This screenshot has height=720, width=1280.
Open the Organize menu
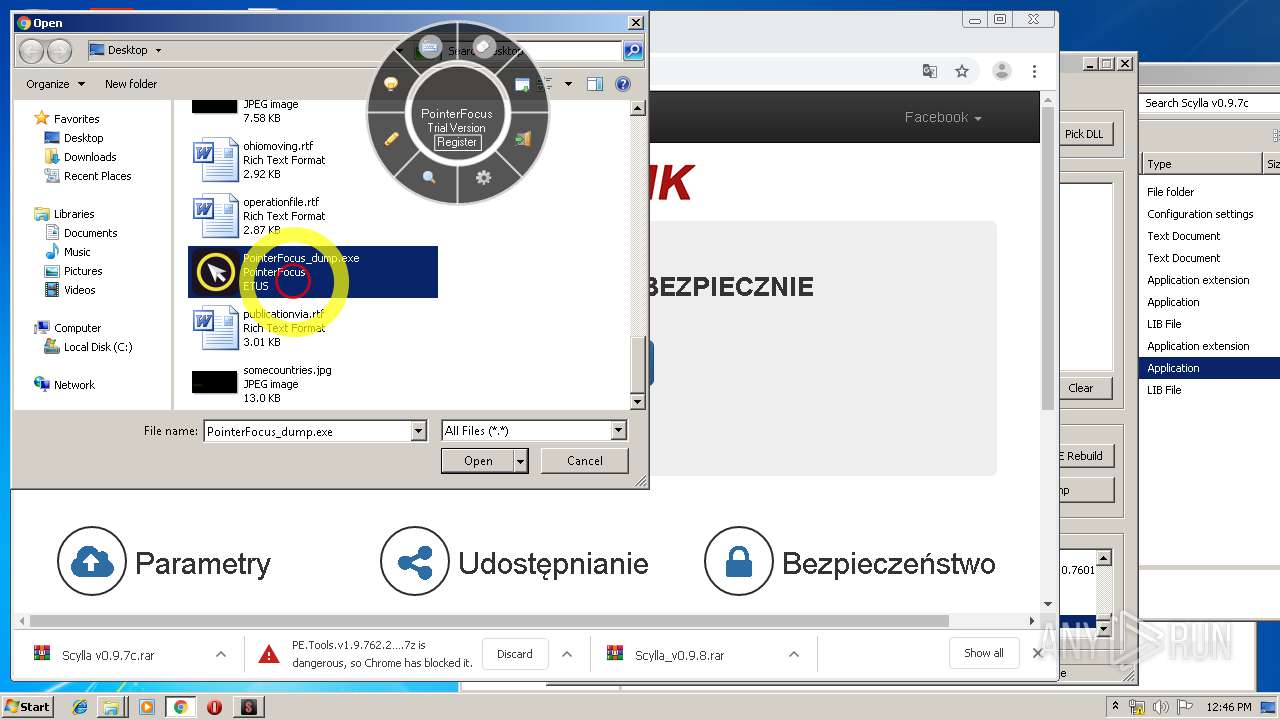[x=55, y=84]
